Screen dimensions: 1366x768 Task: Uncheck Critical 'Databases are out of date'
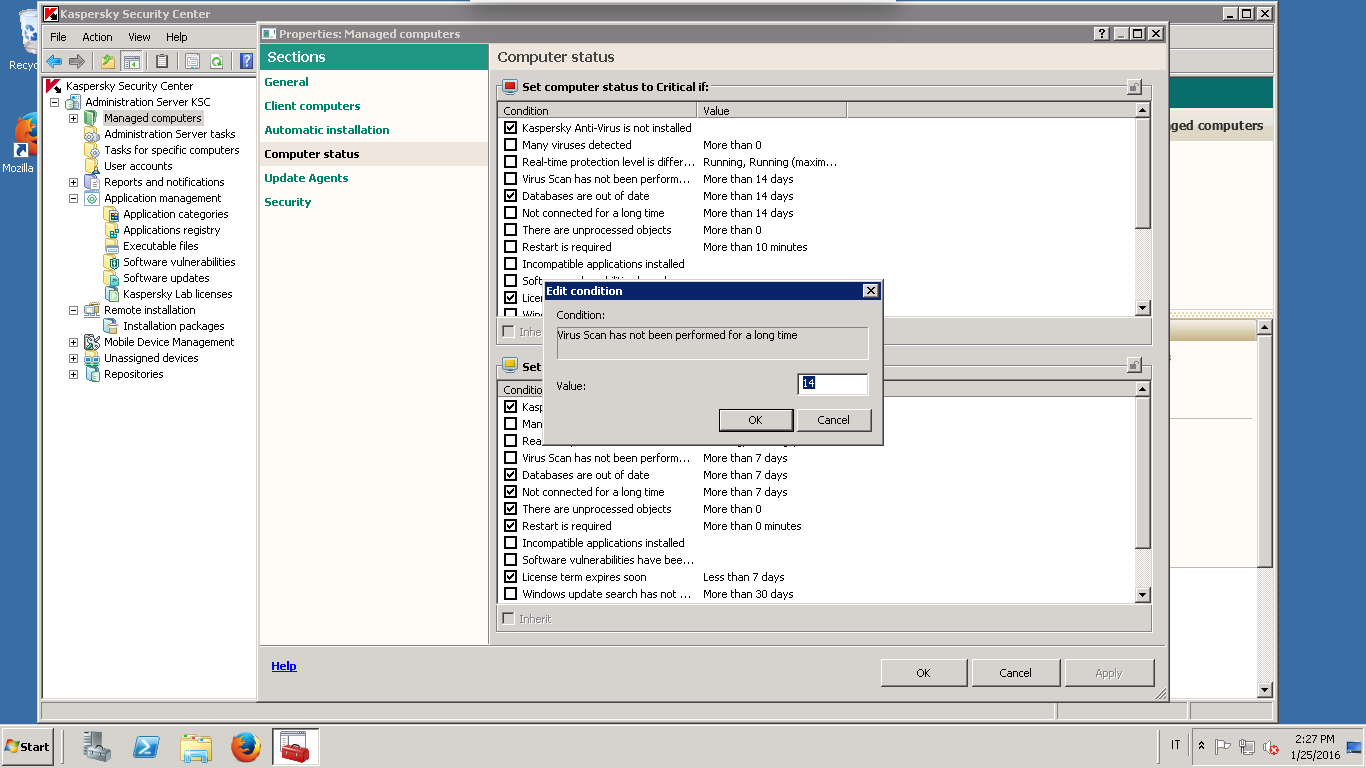(511, 196)
